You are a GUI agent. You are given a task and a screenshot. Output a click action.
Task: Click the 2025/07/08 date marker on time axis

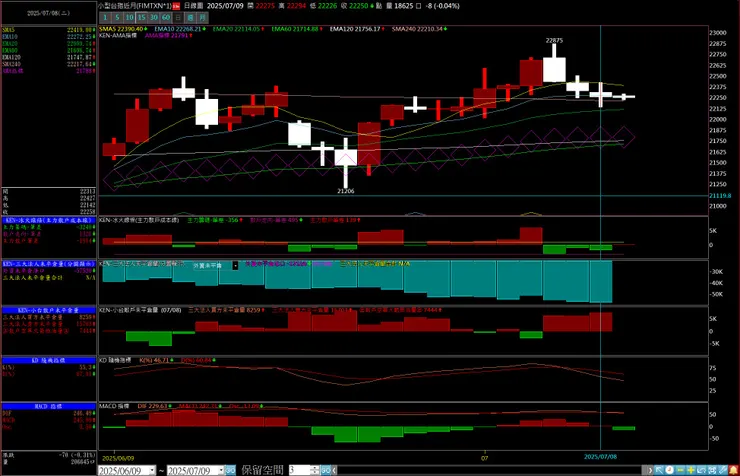600,457
